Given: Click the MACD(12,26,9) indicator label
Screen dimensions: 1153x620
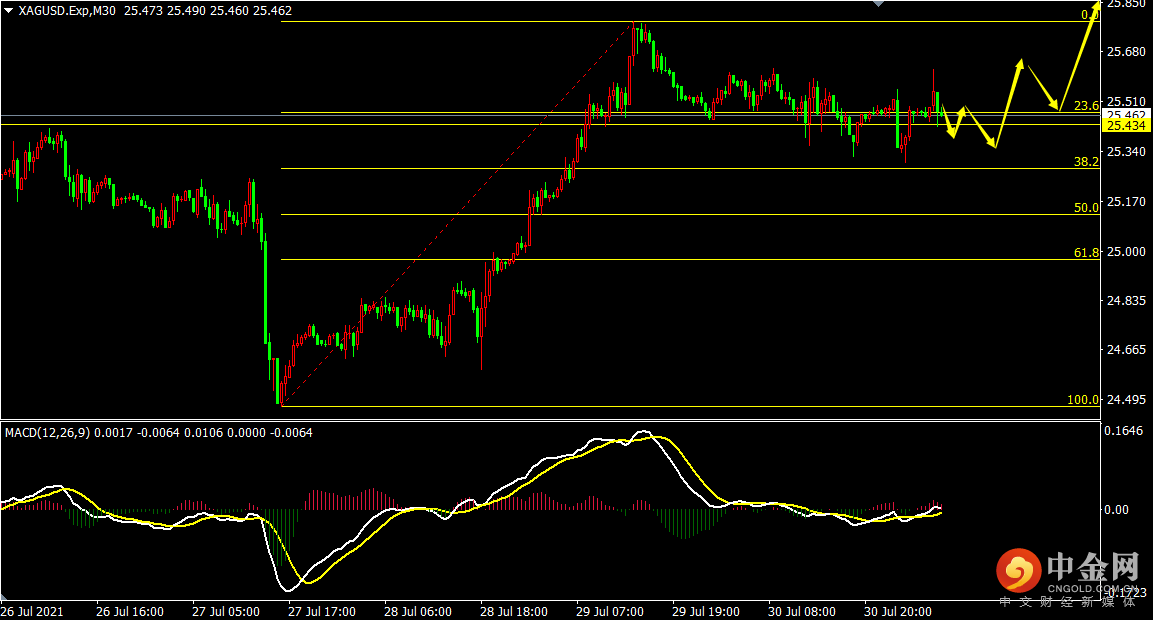Looking at the screenshot, I should pyautogui.click(x=48, y=432).
